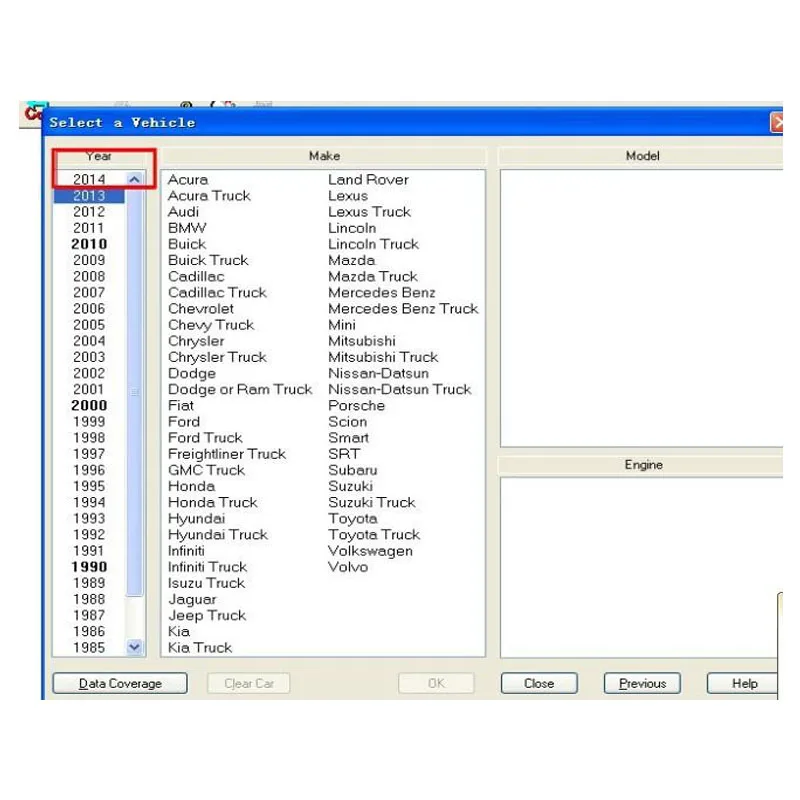Click the Clear Car button
Screen dimensions: 800x800
pyautogui.click(x=248, y=683)
